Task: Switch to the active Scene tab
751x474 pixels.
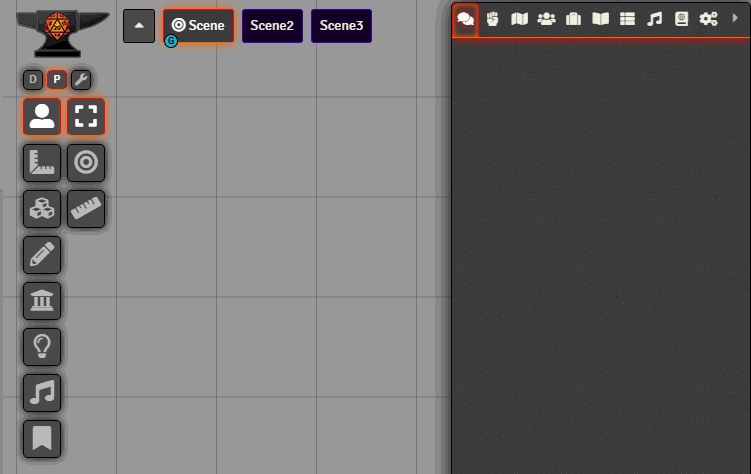Action: [x=199, y=26]
